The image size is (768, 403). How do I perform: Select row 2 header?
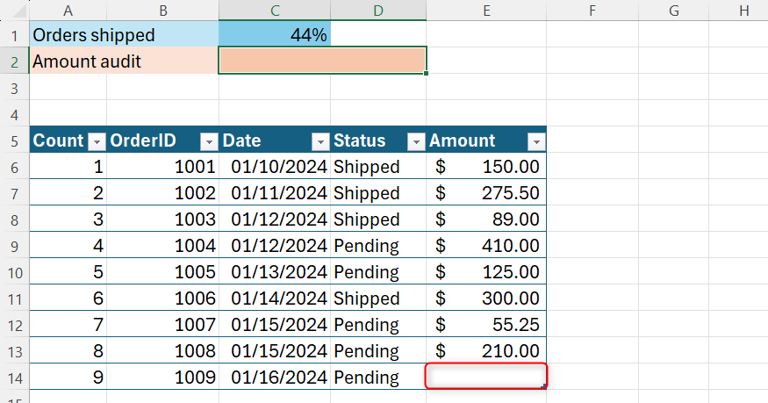coord(15,62)
